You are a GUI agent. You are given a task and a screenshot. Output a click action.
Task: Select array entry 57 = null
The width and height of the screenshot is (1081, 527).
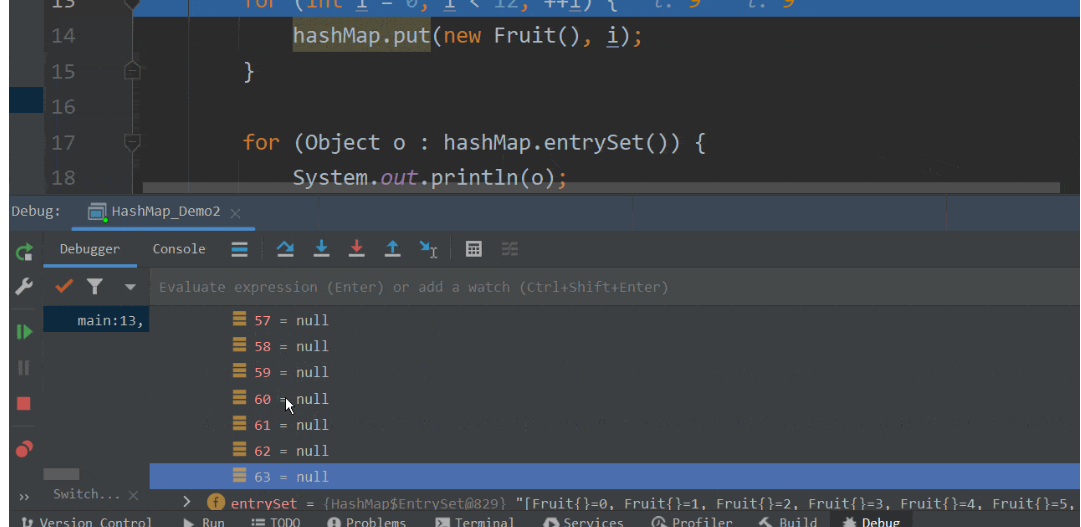coord(291,321)
